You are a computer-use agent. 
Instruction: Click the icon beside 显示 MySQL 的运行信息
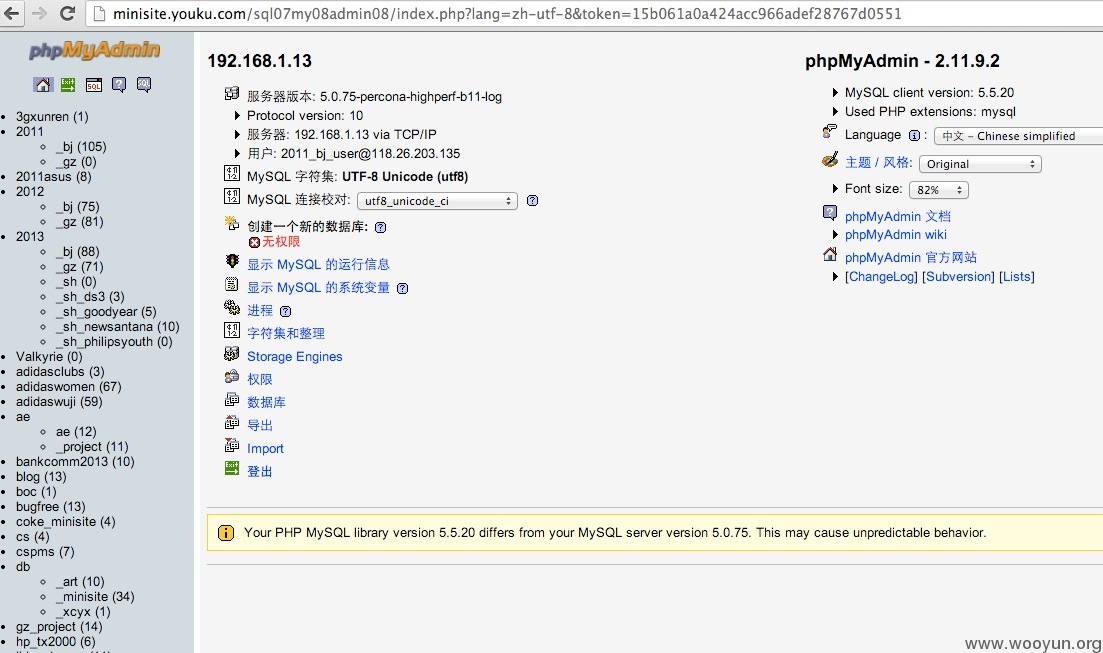pos(231,261)
